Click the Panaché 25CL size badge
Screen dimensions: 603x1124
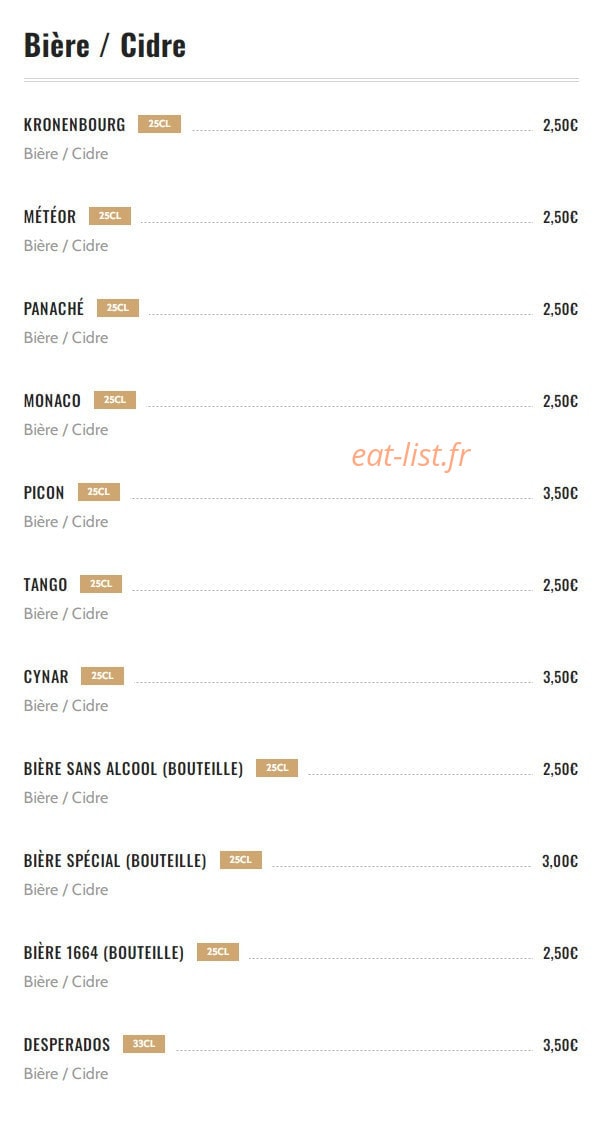tap(118, 308)
